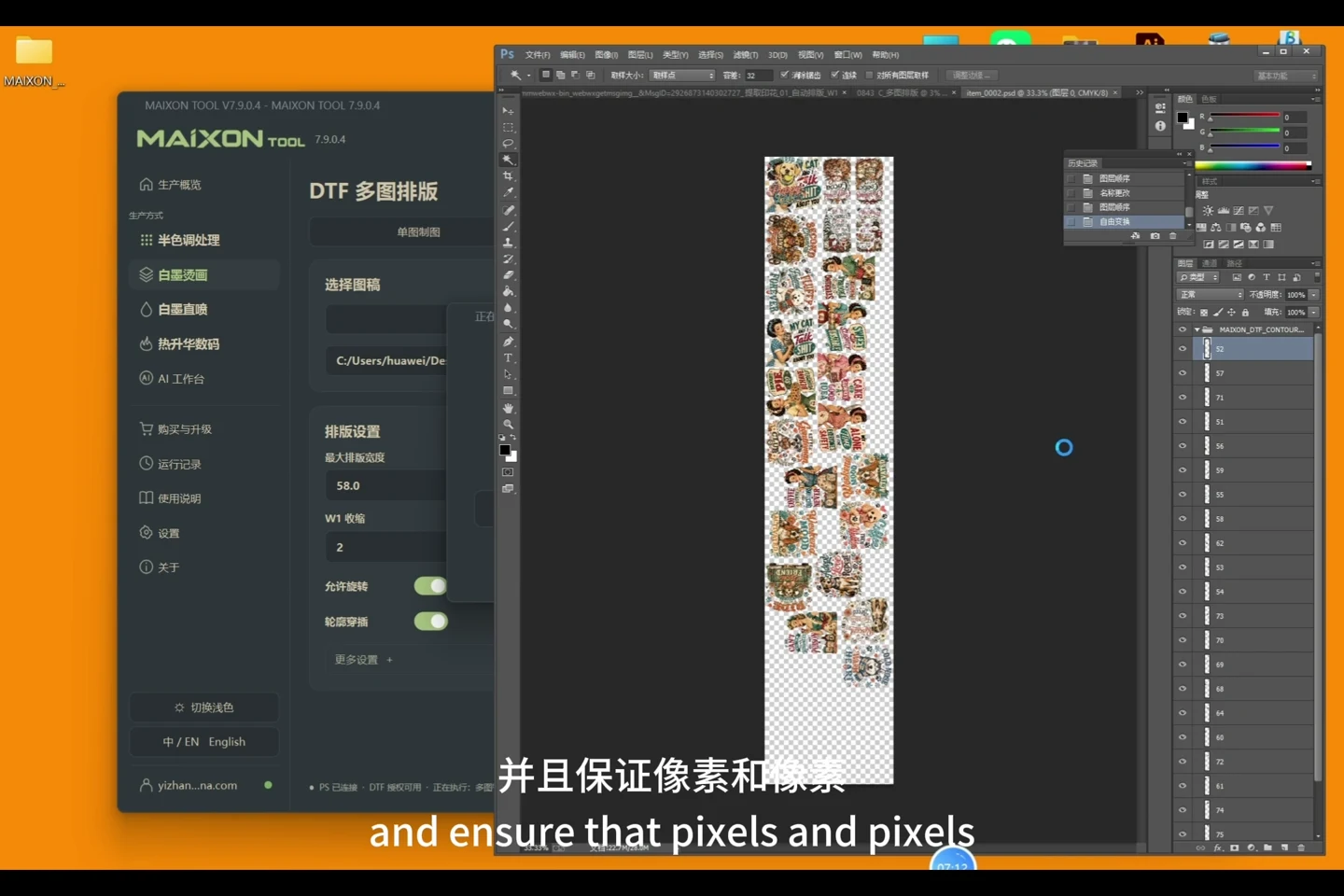Select the Pen tool
The image size is (1344, 896).
[508, 342]
